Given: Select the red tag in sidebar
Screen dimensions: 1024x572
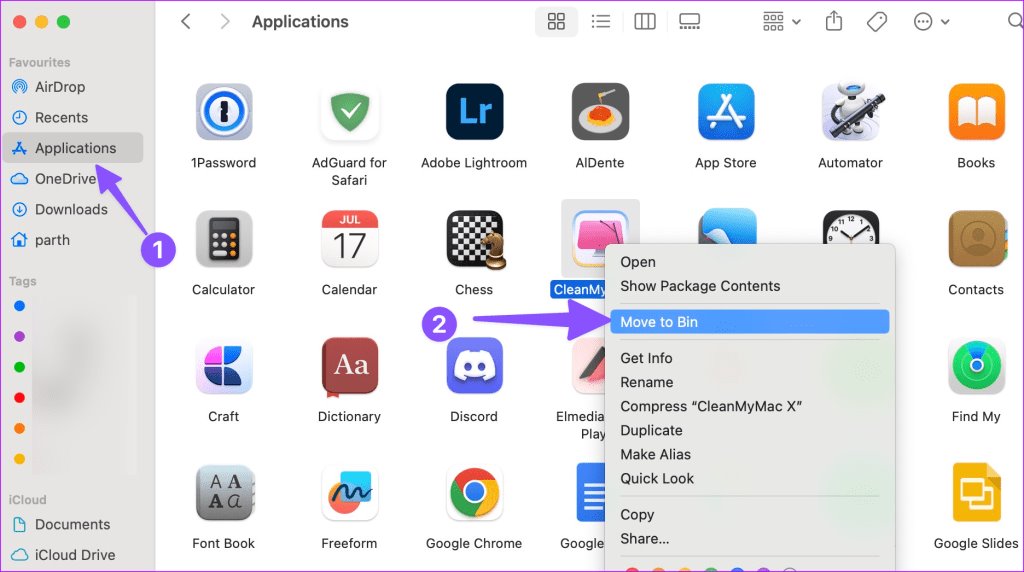Looking at the screenshot, I should point(20,398).
